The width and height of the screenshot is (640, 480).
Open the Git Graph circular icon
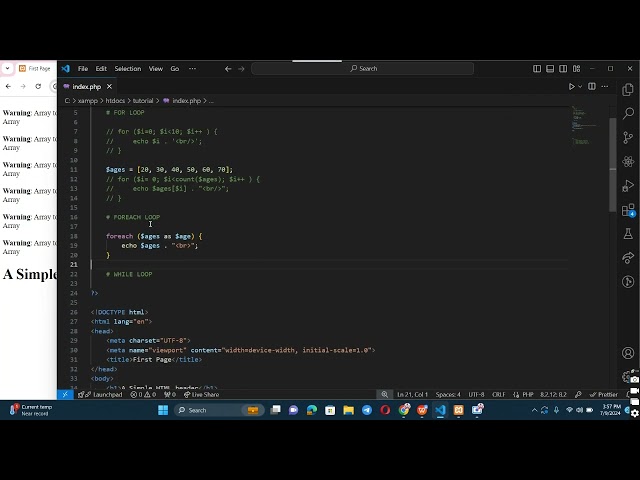(x=628, y=282)
